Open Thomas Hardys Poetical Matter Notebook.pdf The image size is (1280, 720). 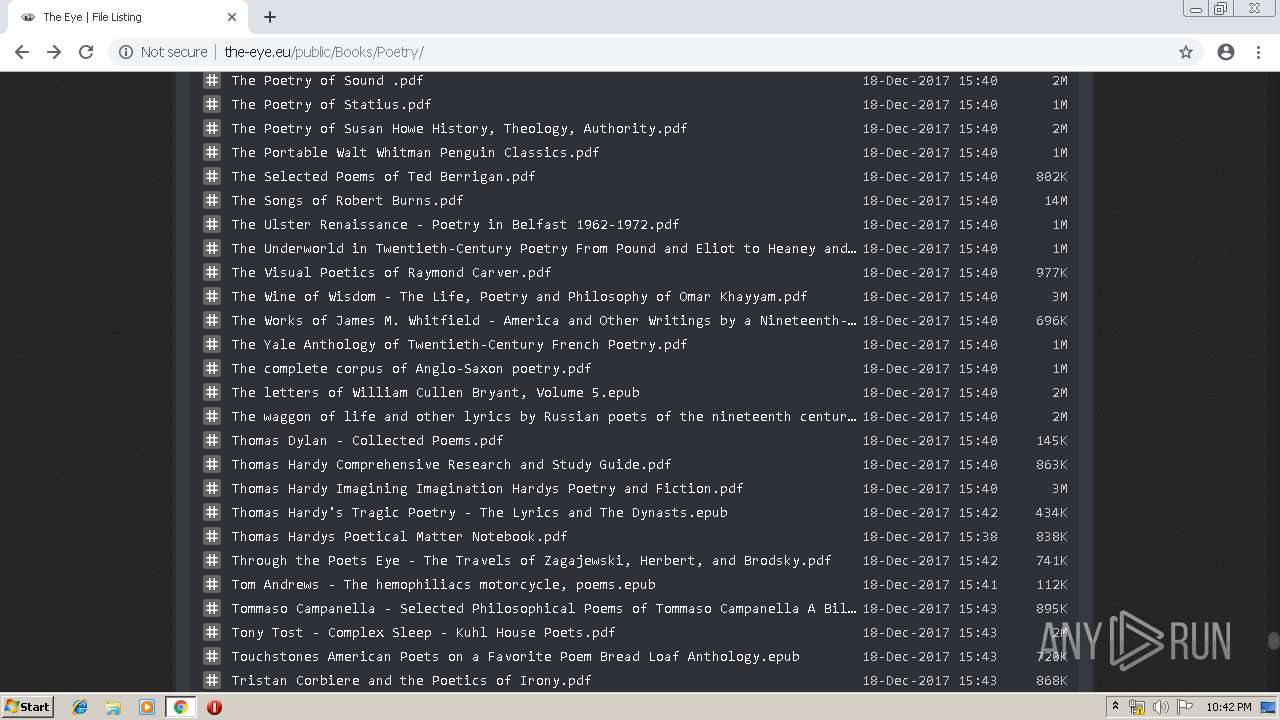[399, 536]
